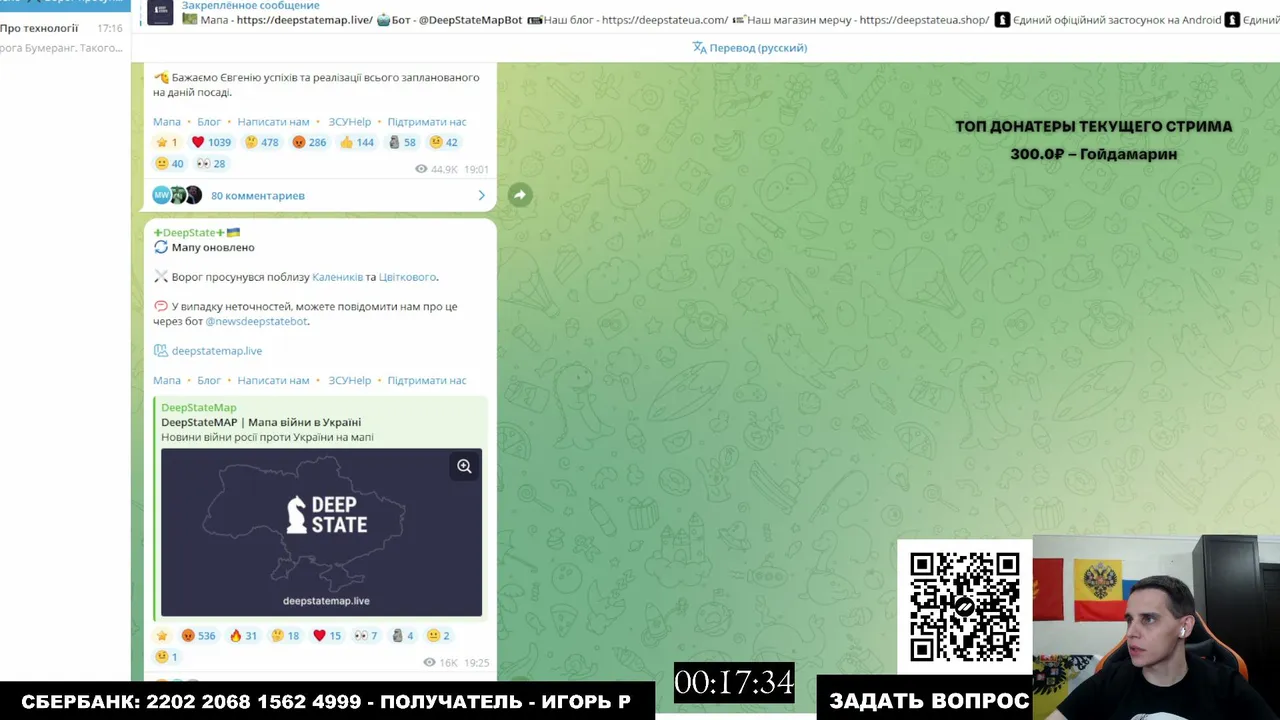Open ЗСУHelp link under the Євгенію post
This screenshot has height=720, width=1280.
[350, 122]
